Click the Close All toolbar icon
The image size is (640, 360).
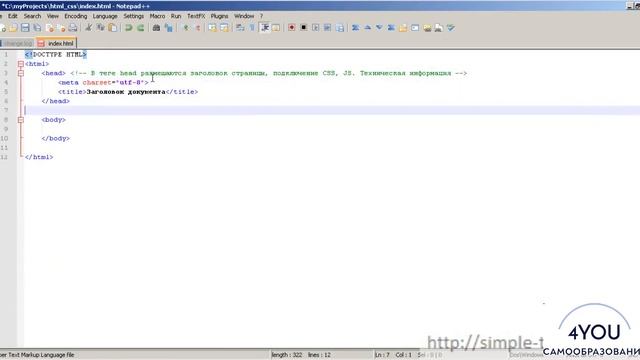(62, 28)
